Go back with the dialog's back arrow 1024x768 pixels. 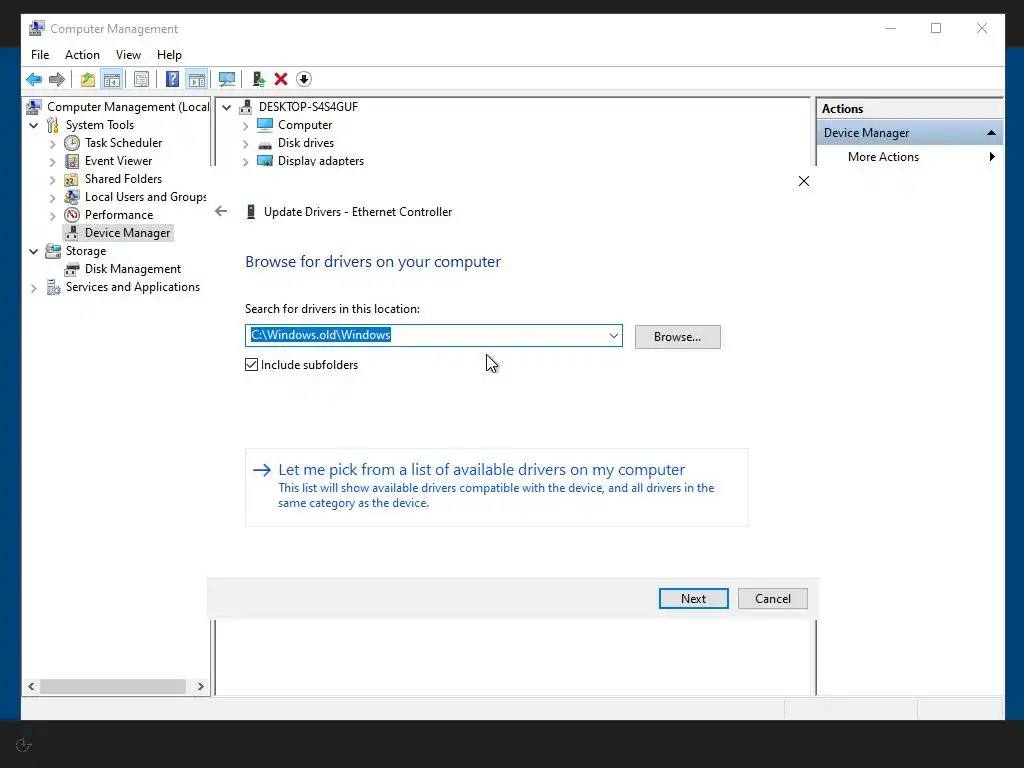[x=221, y=211]
